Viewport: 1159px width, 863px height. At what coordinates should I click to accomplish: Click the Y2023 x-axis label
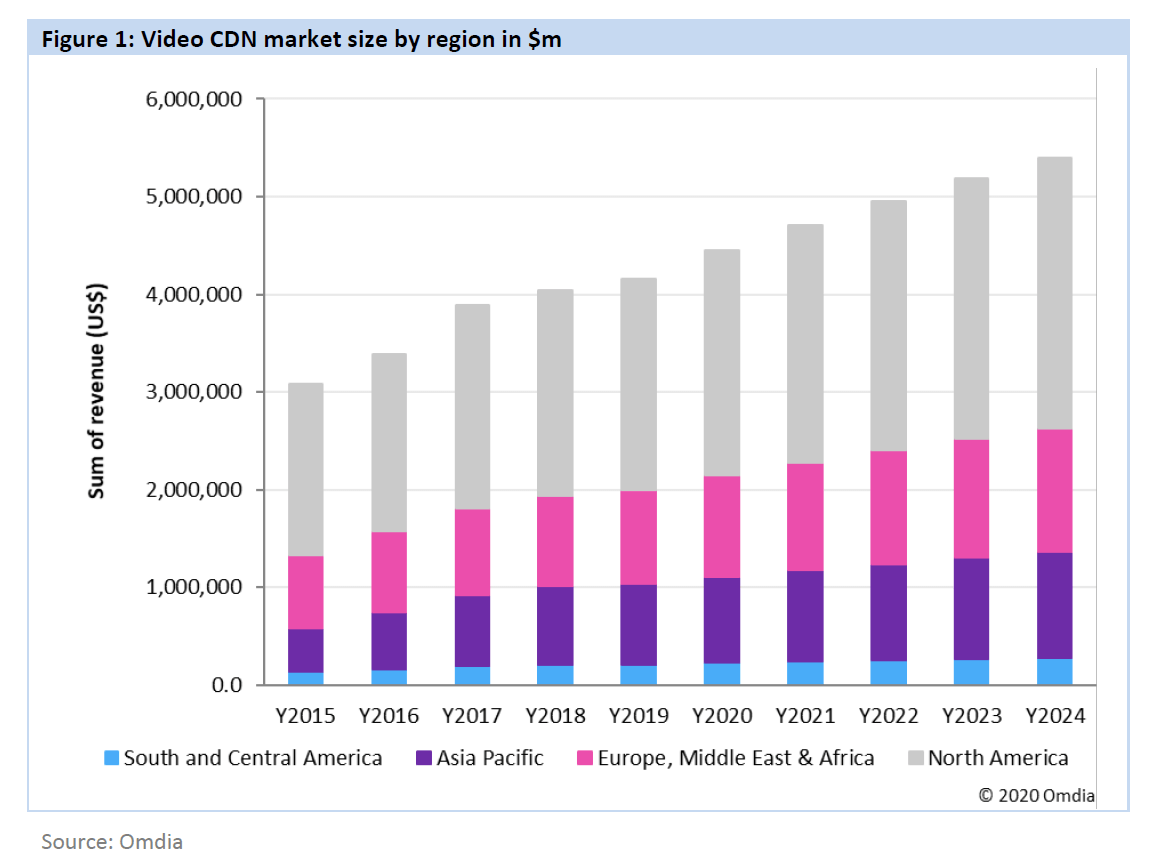[972, 716]
